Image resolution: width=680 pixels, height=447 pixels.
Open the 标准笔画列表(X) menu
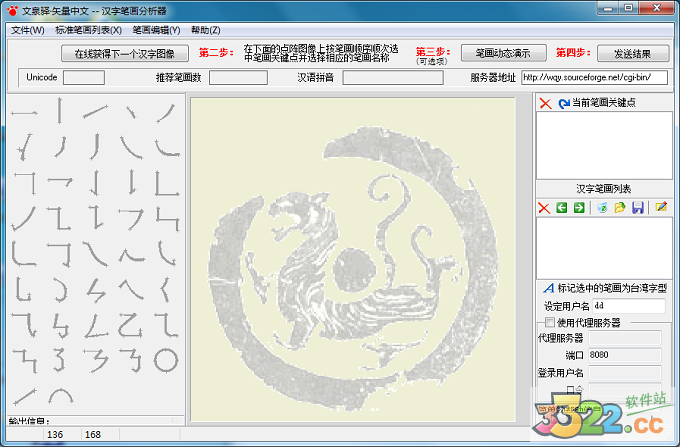tap(88, 30)
